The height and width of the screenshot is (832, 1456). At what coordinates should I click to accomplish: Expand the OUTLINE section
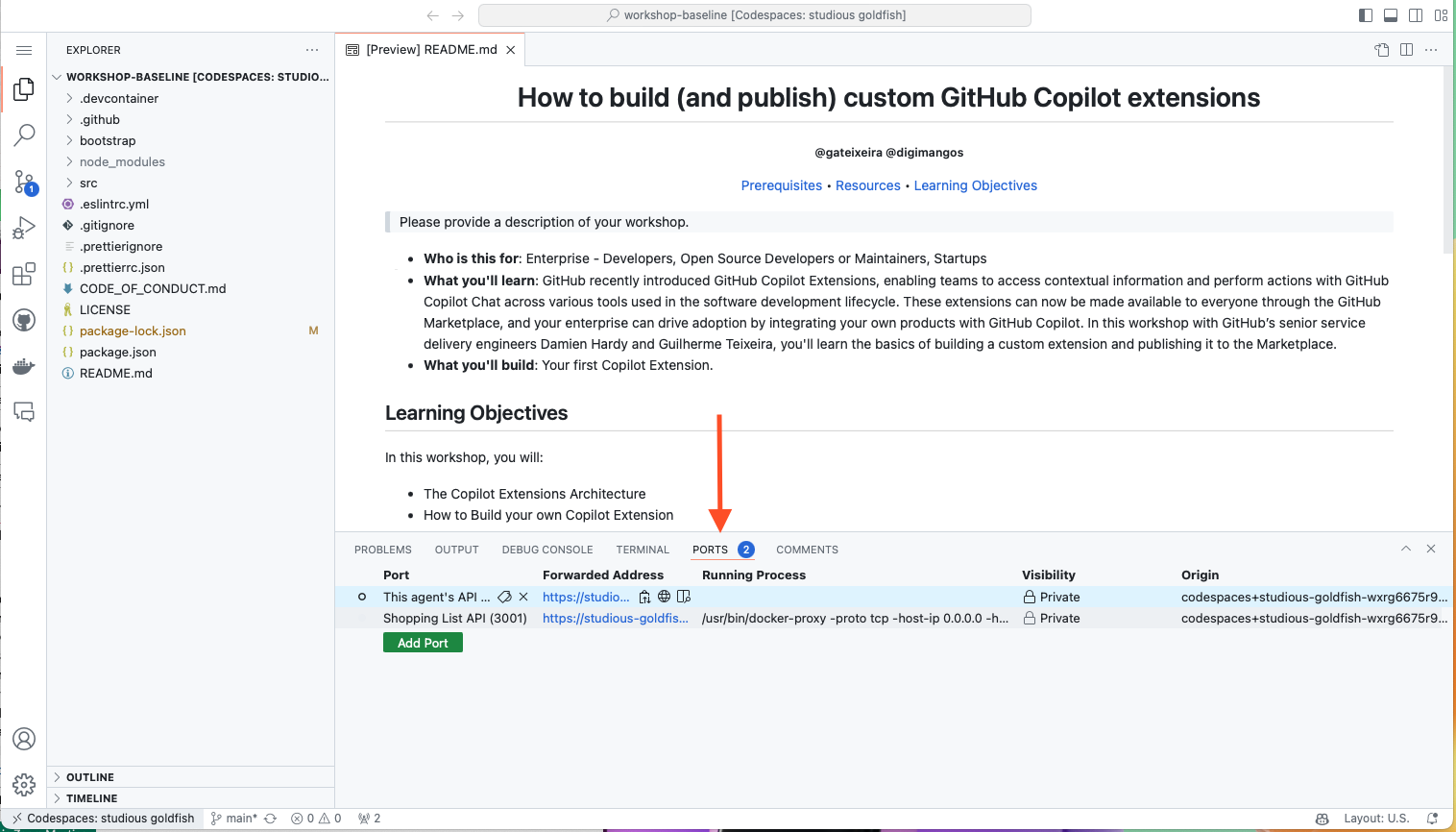(x=90, y=777)
